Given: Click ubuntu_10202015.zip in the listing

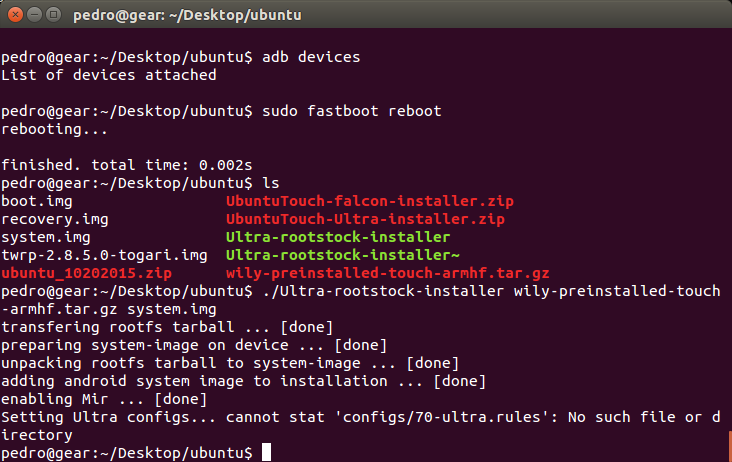Looking at the screenshot, I should pyautogui.click(x=86, y=273).
